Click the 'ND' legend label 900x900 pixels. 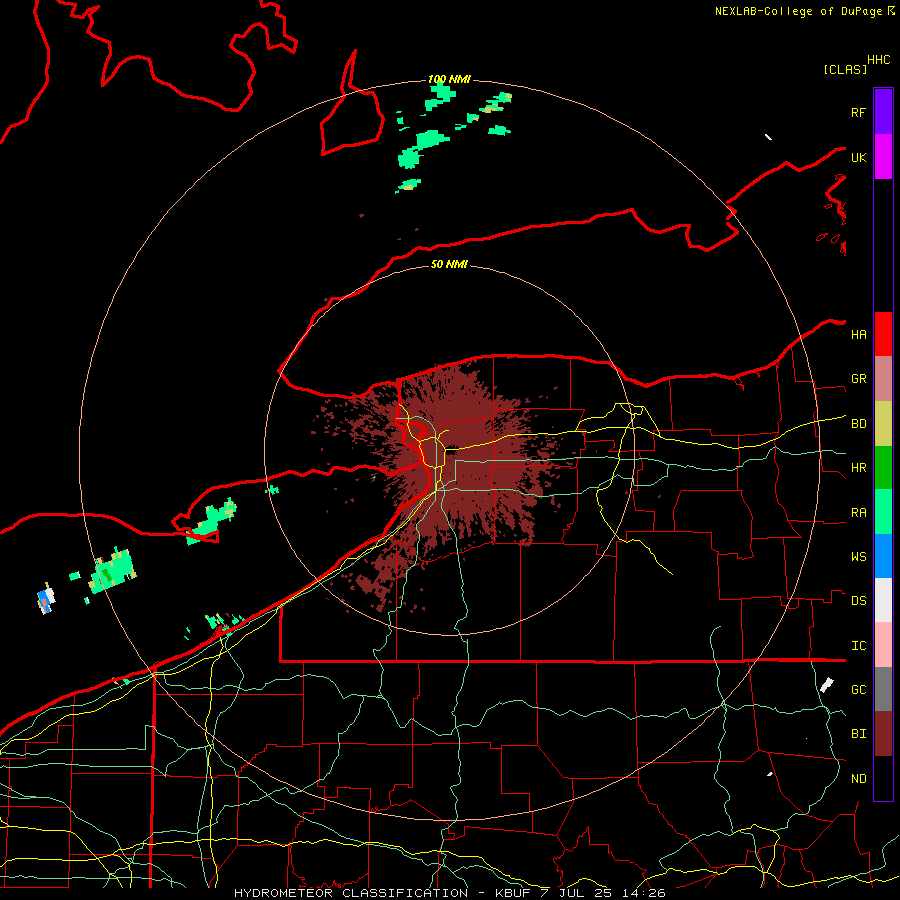pos(858,779)
